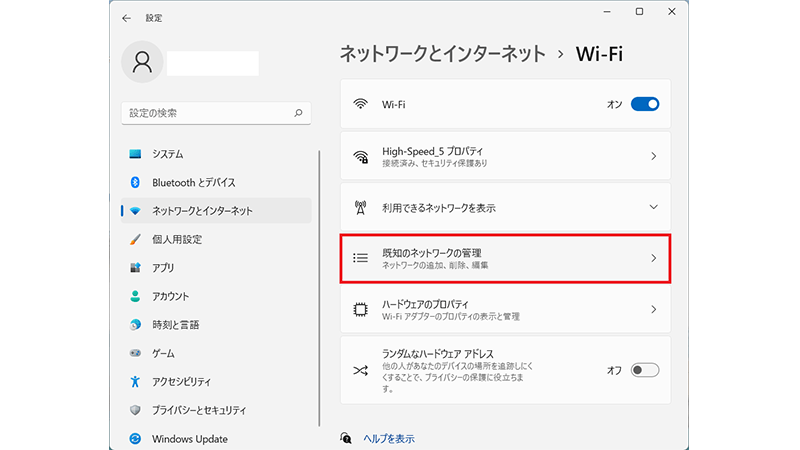Open 既知のネットワークの管理 chevron arrow
The image size is (800, 450).
pyautogui.click(x=654, y=258)
